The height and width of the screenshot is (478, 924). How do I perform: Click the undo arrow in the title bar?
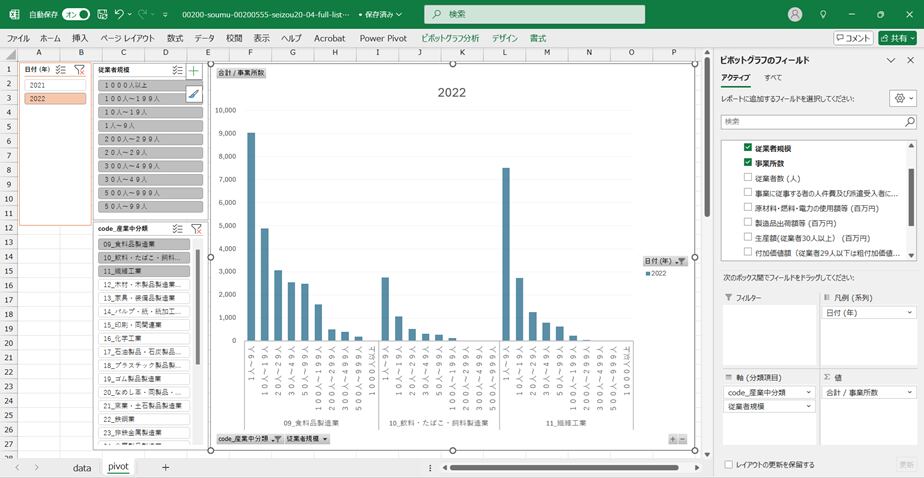coord(119,15)
